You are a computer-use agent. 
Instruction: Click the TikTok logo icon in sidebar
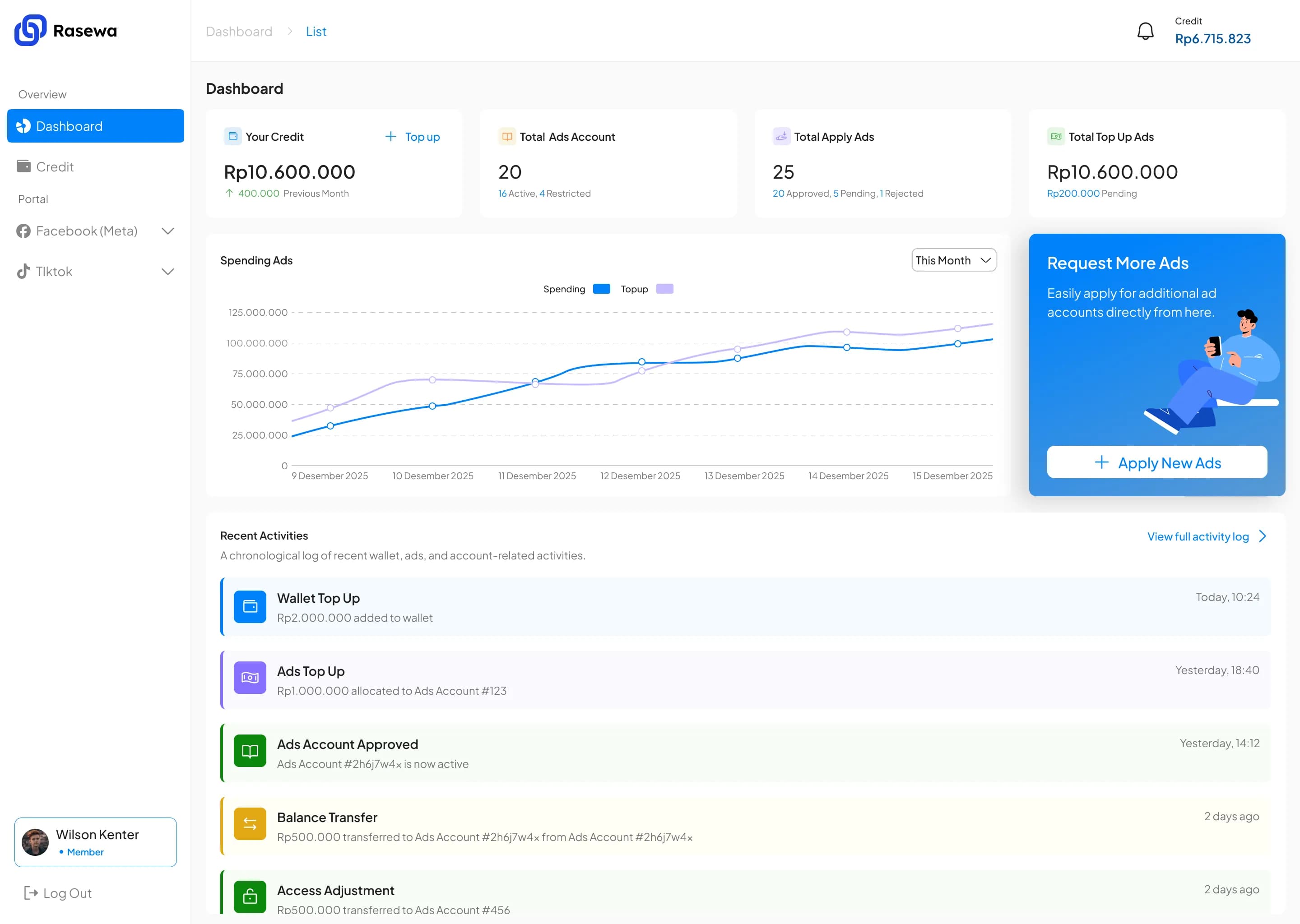tap(23, 272)
